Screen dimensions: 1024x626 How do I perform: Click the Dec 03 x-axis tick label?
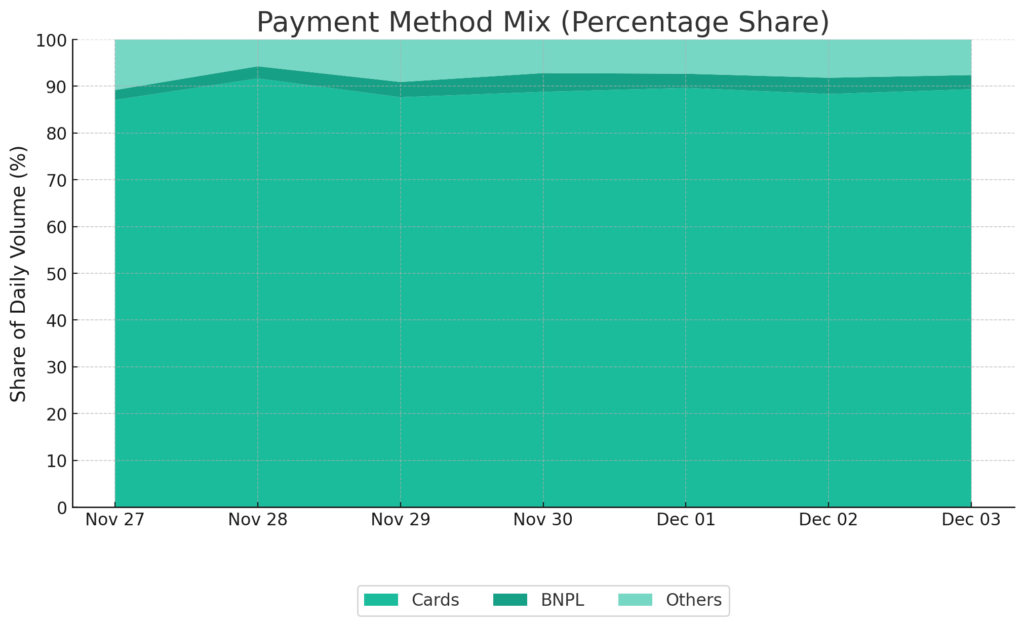tap(971, 519)
